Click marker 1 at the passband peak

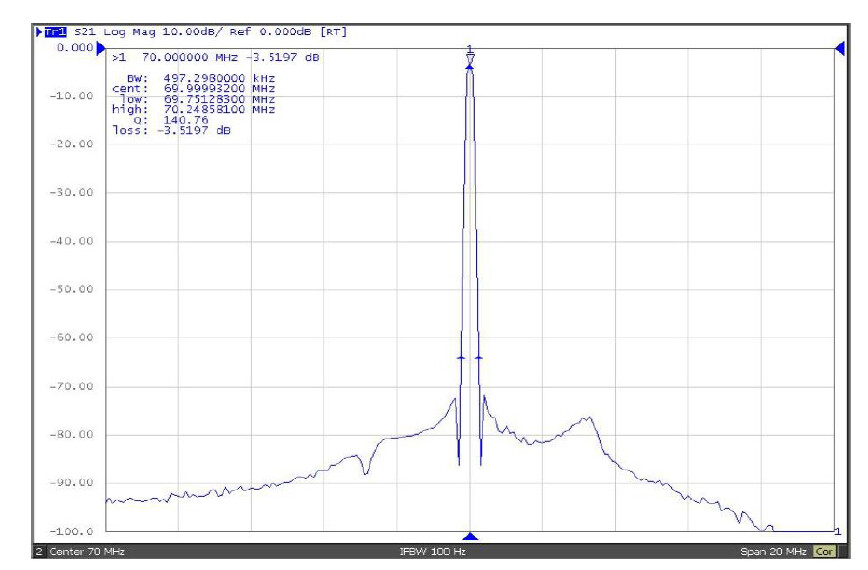470,58
